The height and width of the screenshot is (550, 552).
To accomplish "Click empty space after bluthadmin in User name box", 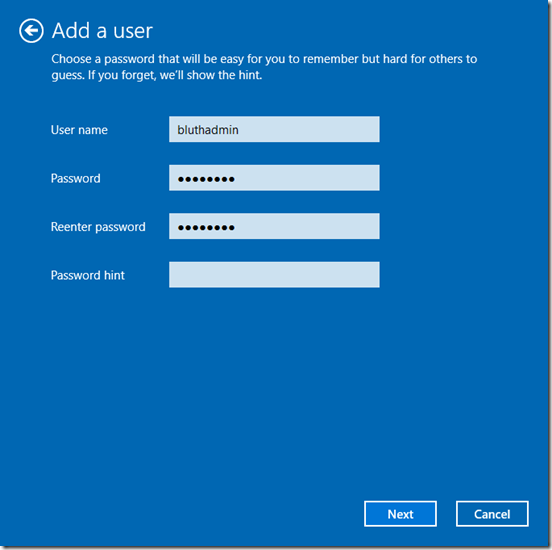I will (x=308, y=129).
